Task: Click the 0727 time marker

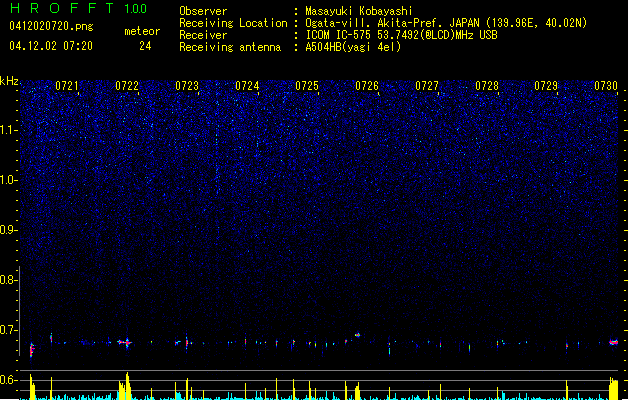Action: click(427, 86)
